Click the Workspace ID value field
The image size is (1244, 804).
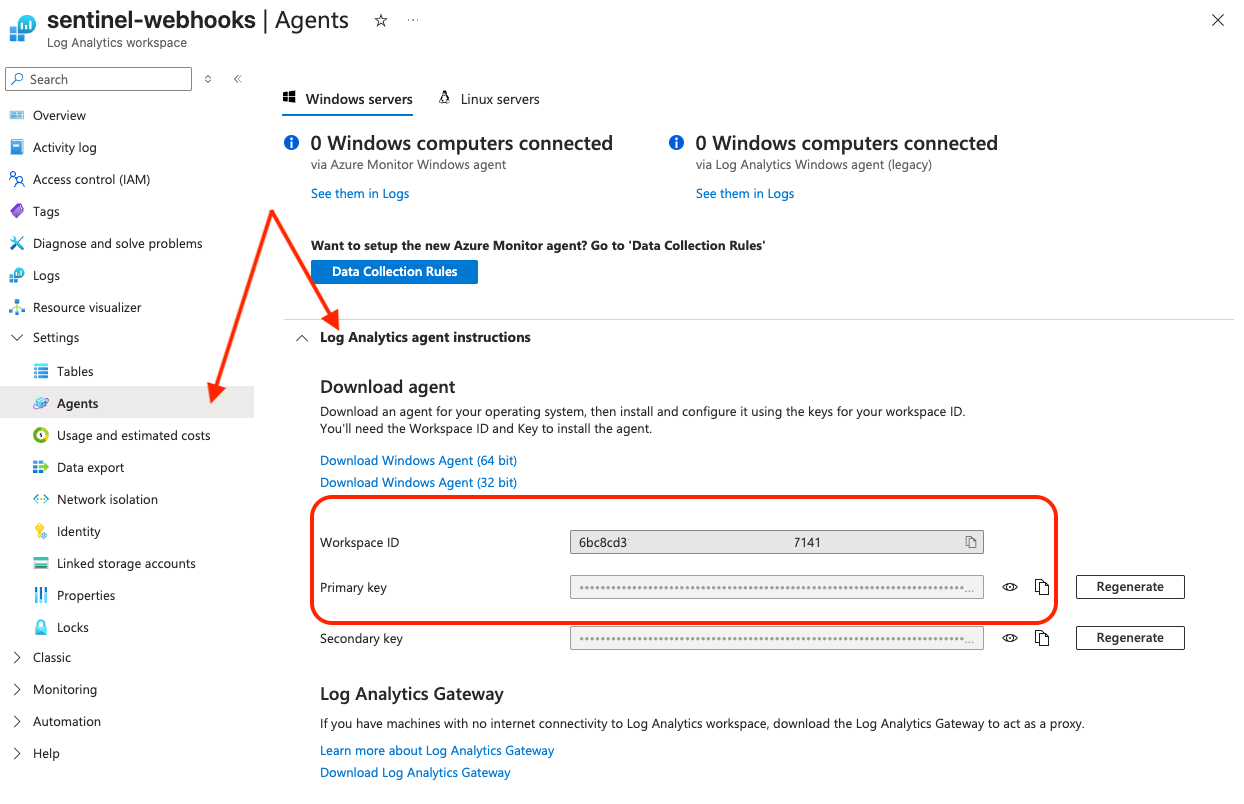pyautogui.click(x=777, y=542)
